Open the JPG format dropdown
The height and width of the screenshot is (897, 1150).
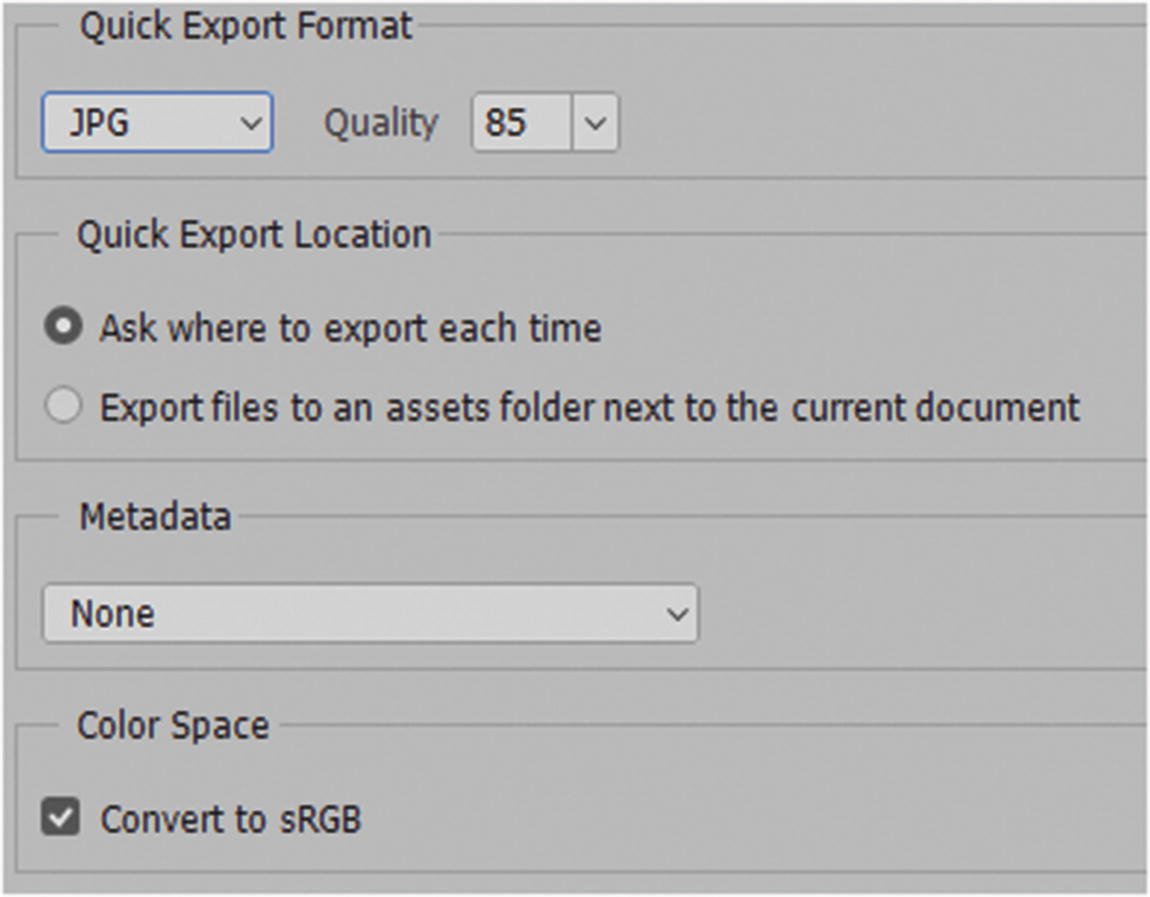pyautogui.click(x=156, y=123)
